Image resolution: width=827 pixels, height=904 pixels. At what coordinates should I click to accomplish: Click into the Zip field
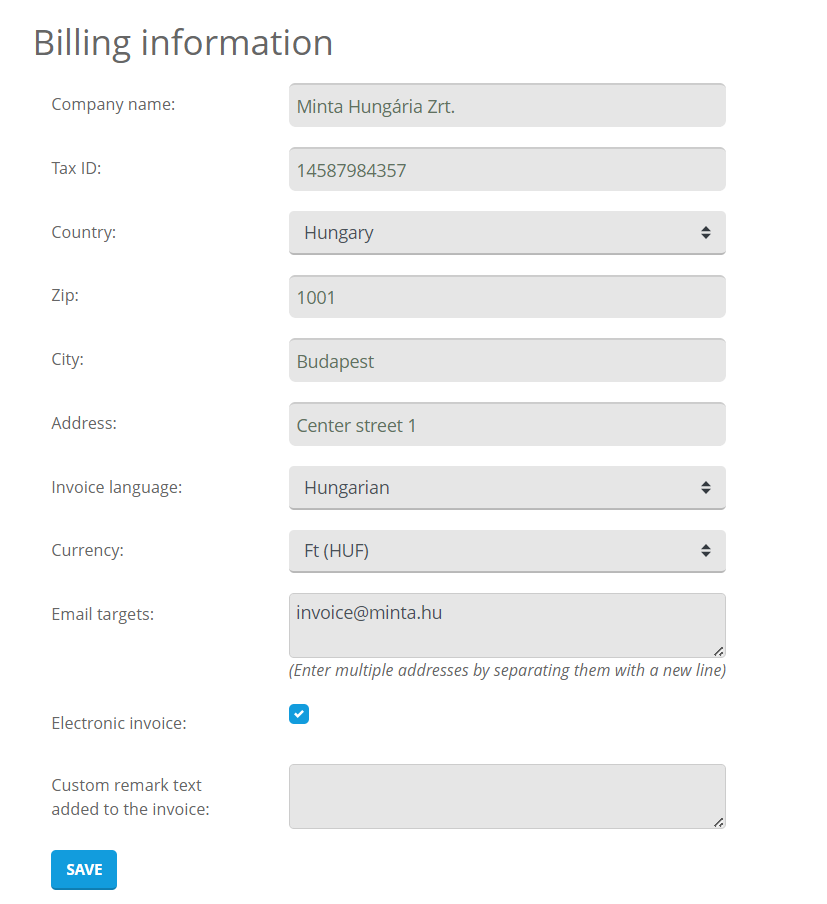[x=506, y=297]
